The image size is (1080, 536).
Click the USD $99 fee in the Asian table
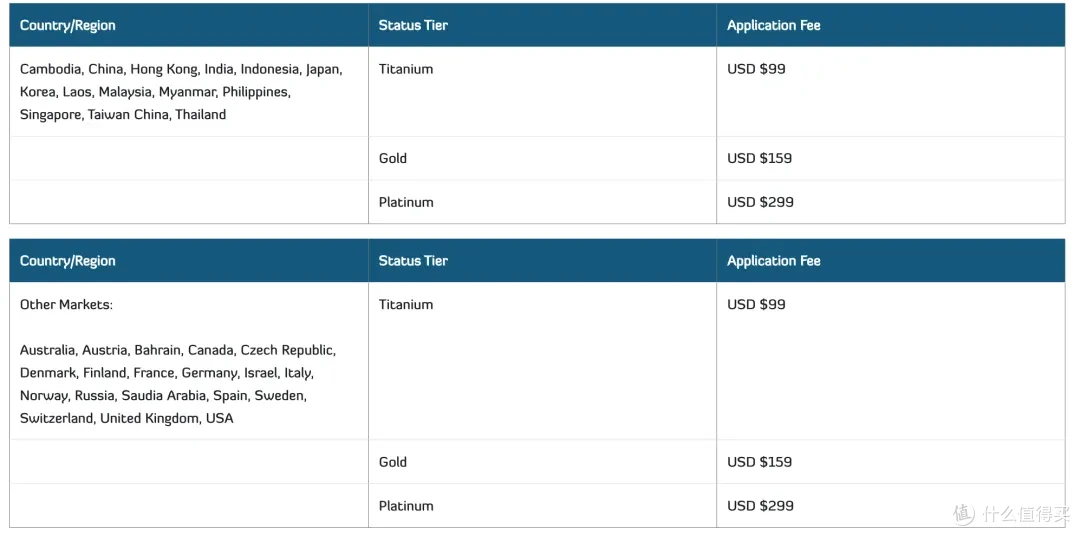click(x=756, y=69)
